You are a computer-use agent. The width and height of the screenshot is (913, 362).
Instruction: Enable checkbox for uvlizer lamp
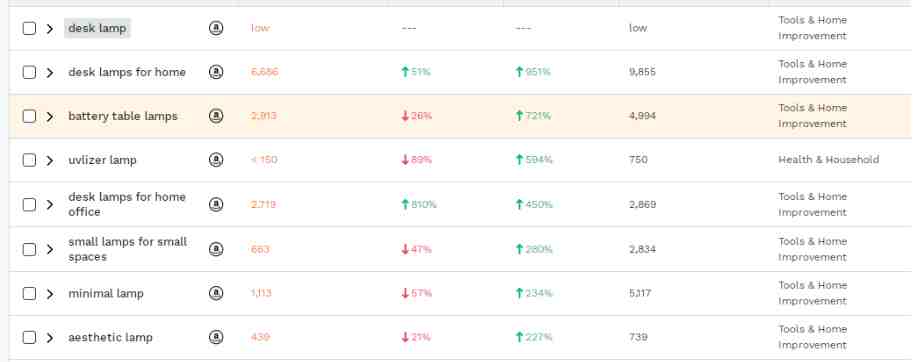coord(29,160)
